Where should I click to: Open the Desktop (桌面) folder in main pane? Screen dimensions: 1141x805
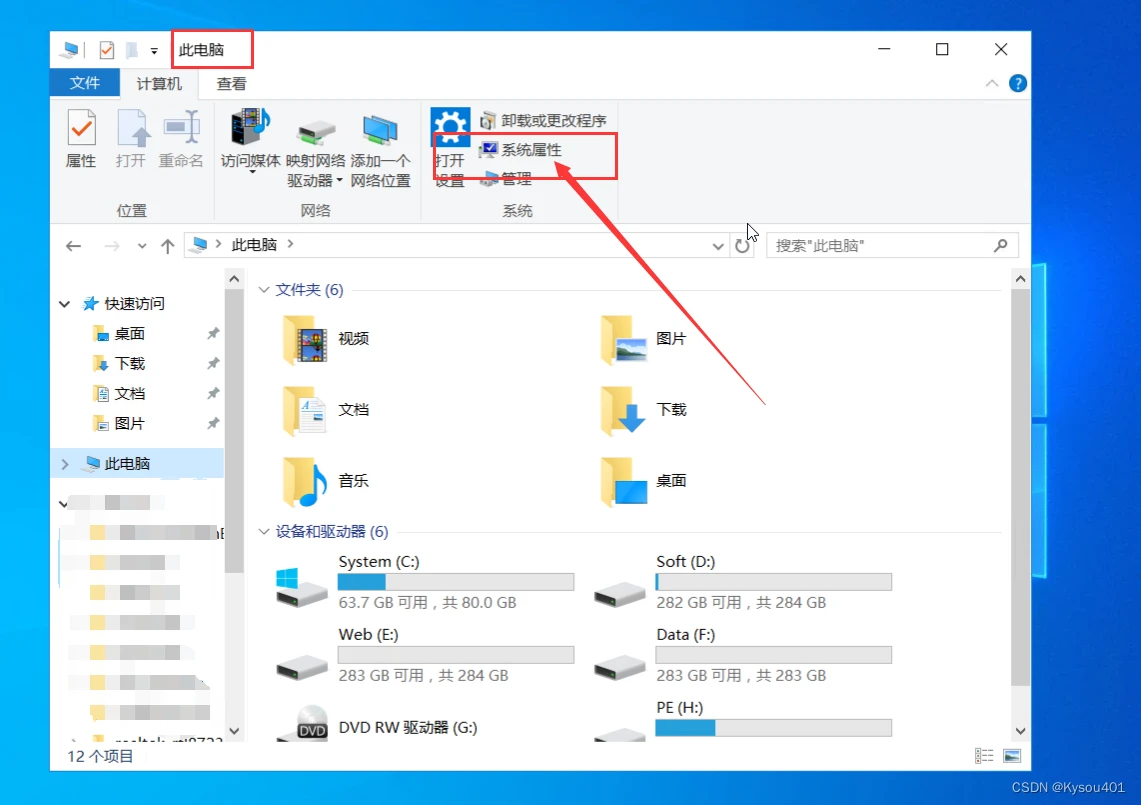coord(643,481)
